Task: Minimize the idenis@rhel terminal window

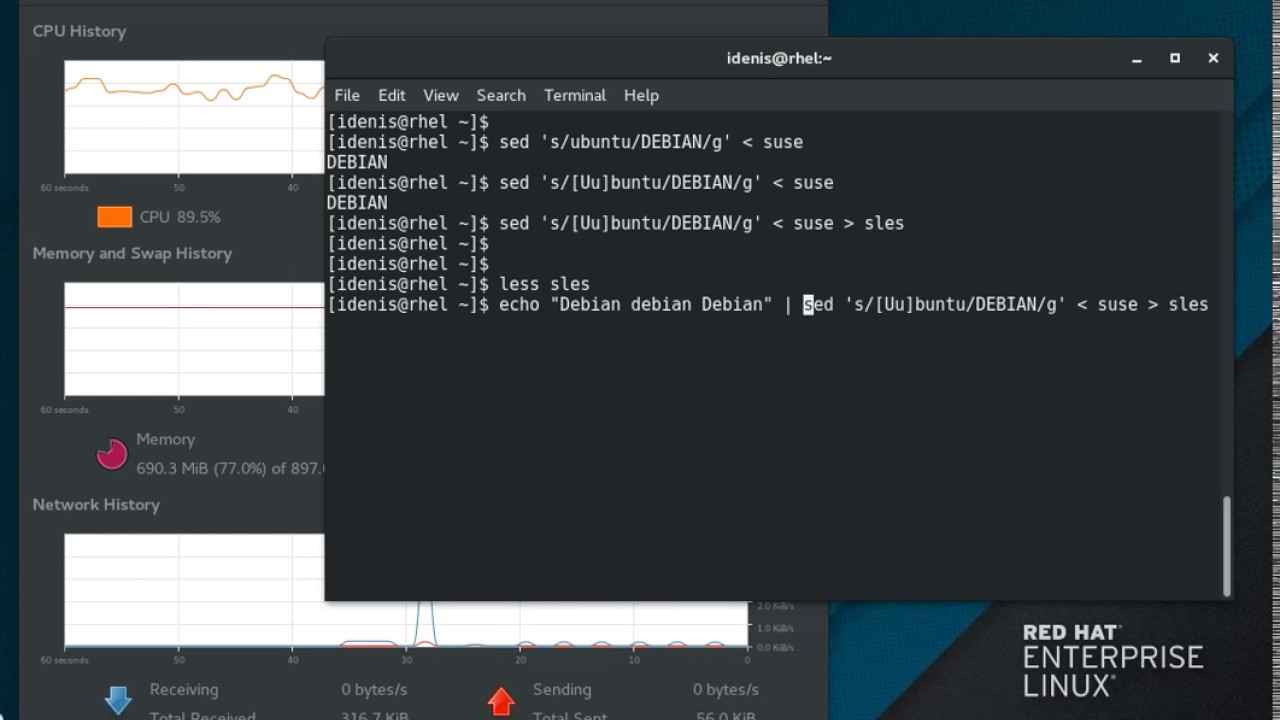Action: 1137,59
